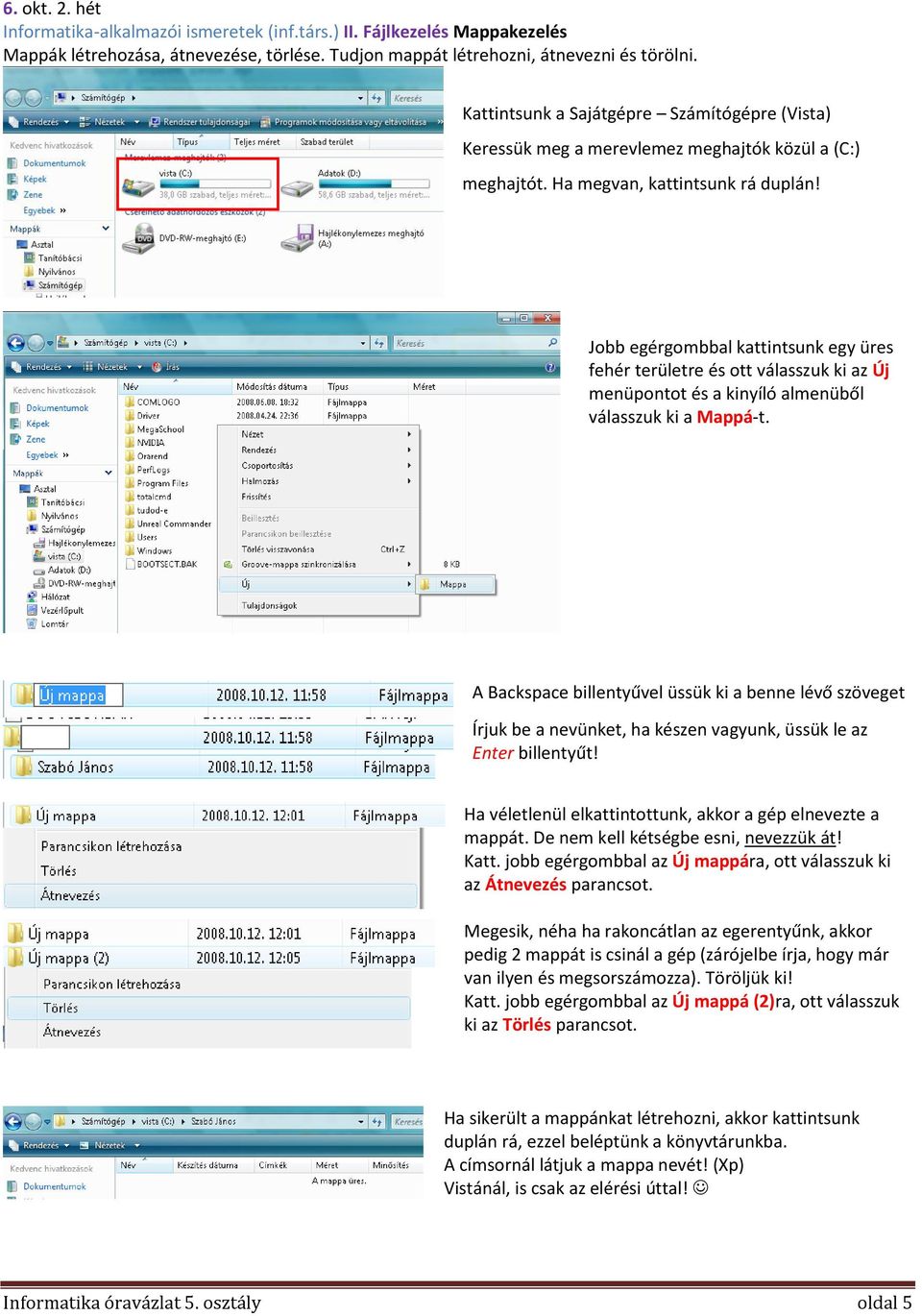
Task: Open Rendezés dropdown in the Számítógép window
Action: [x=40, y=122]
